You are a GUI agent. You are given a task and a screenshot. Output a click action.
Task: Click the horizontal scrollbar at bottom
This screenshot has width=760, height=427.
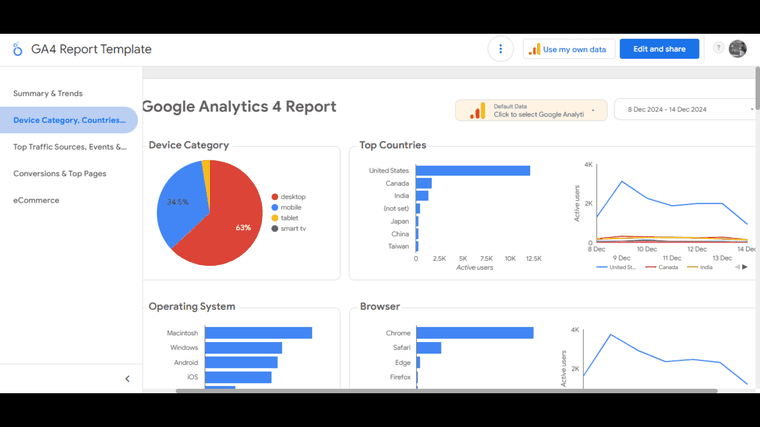pos(446,391)
